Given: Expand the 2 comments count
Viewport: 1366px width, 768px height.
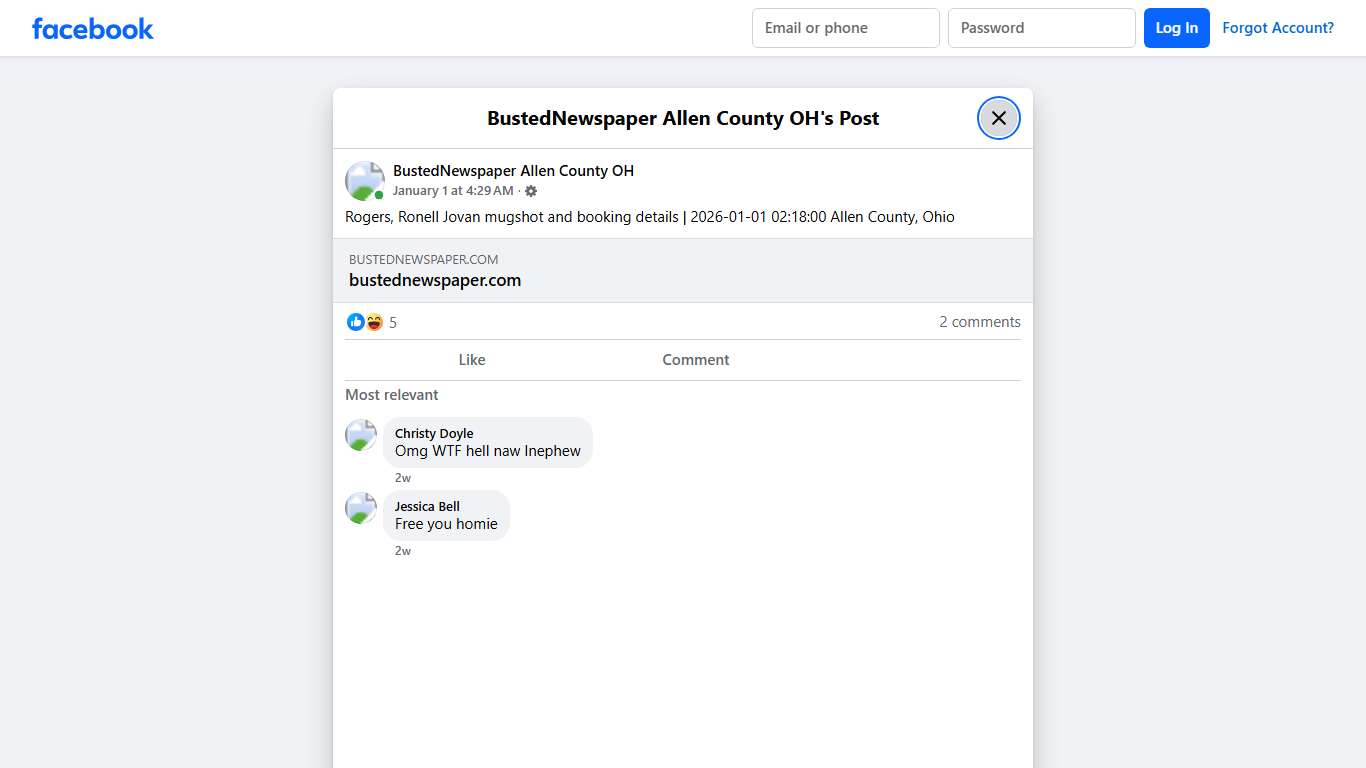Looking at the screenshot, I should 979,322.
